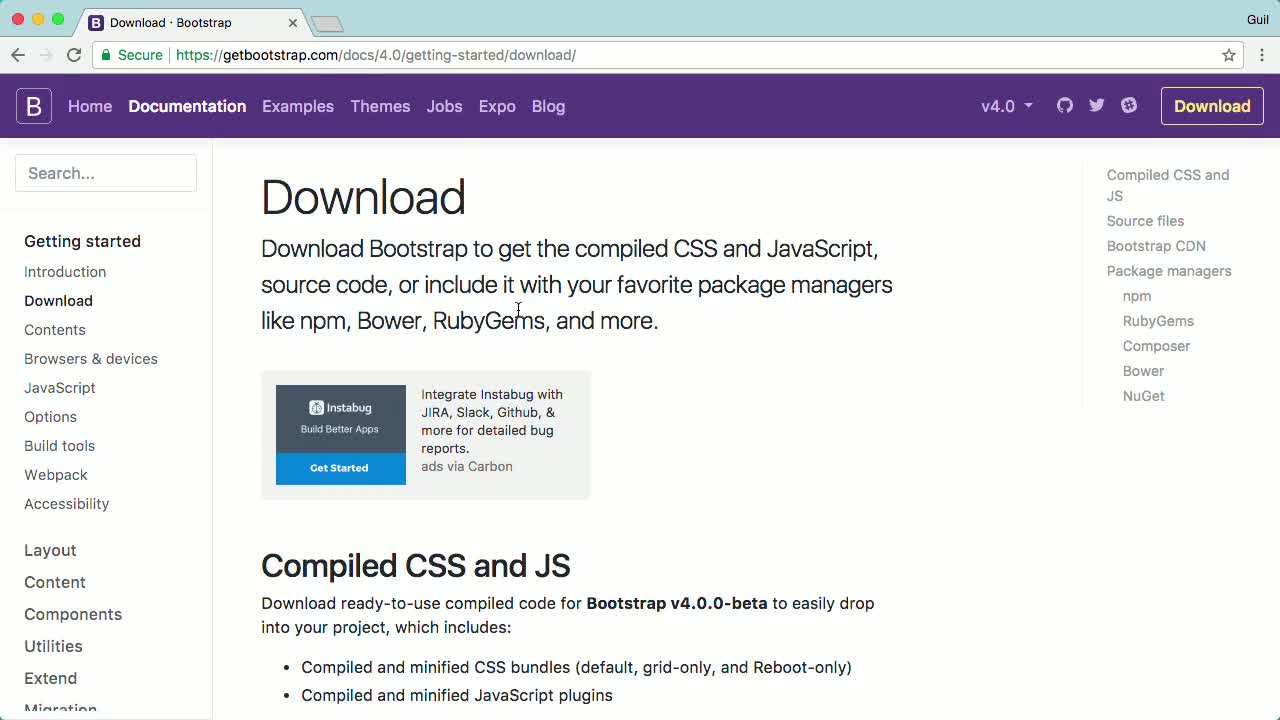Select the Browsers & devices sidebar link
This screenshot has width=1280, height=720.
tap(91, 359)
